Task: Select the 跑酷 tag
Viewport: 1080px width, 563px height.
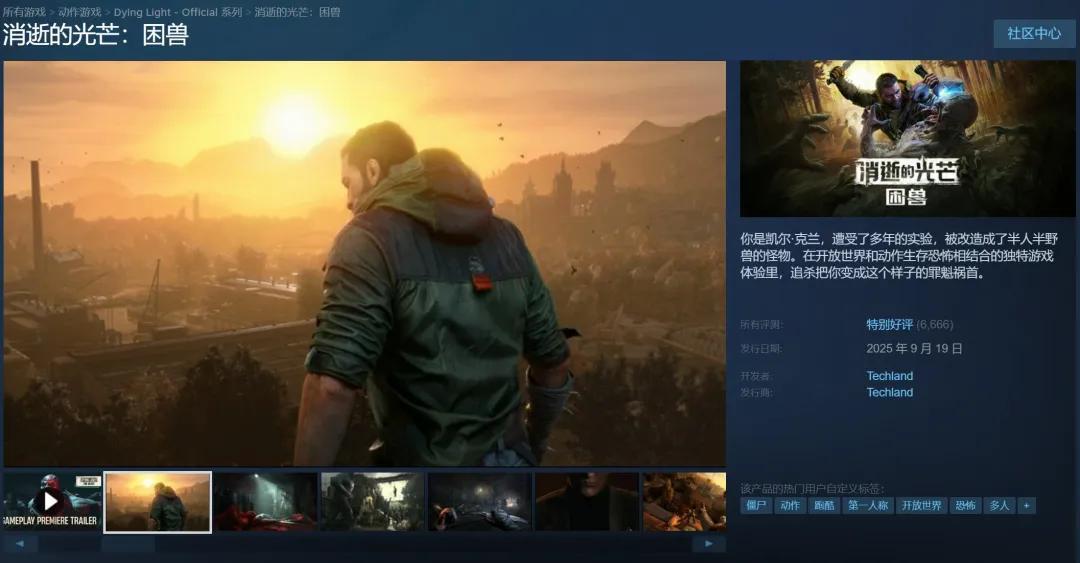Action: click(x=824, y=506)
